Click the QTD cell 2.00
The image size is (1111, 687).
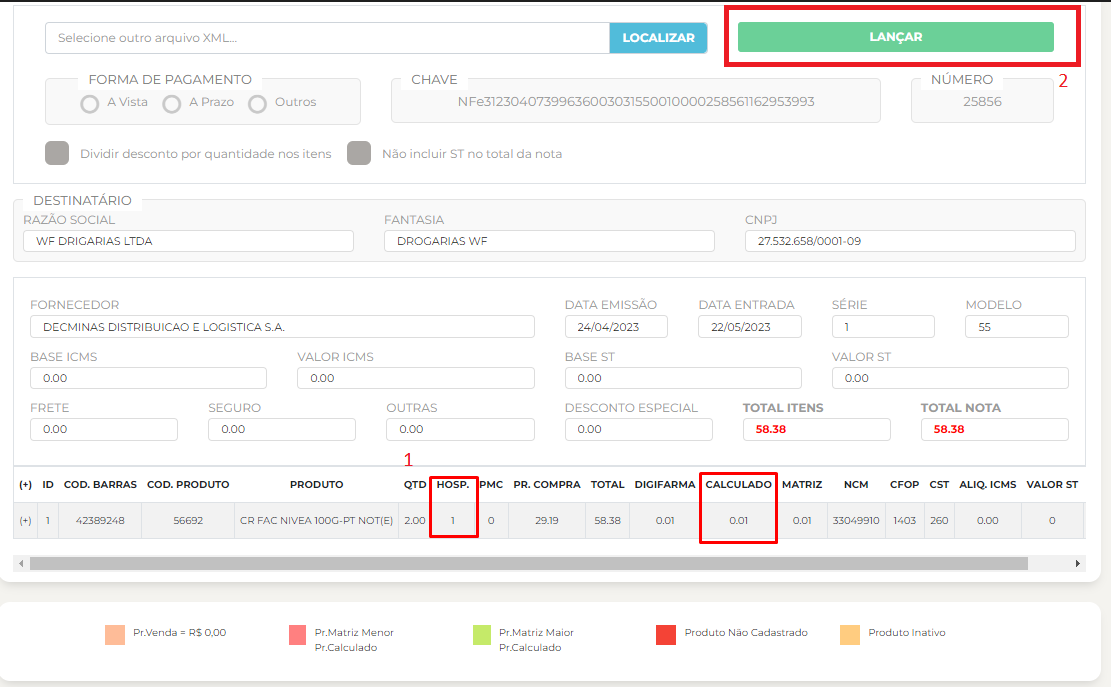[414, 521]
